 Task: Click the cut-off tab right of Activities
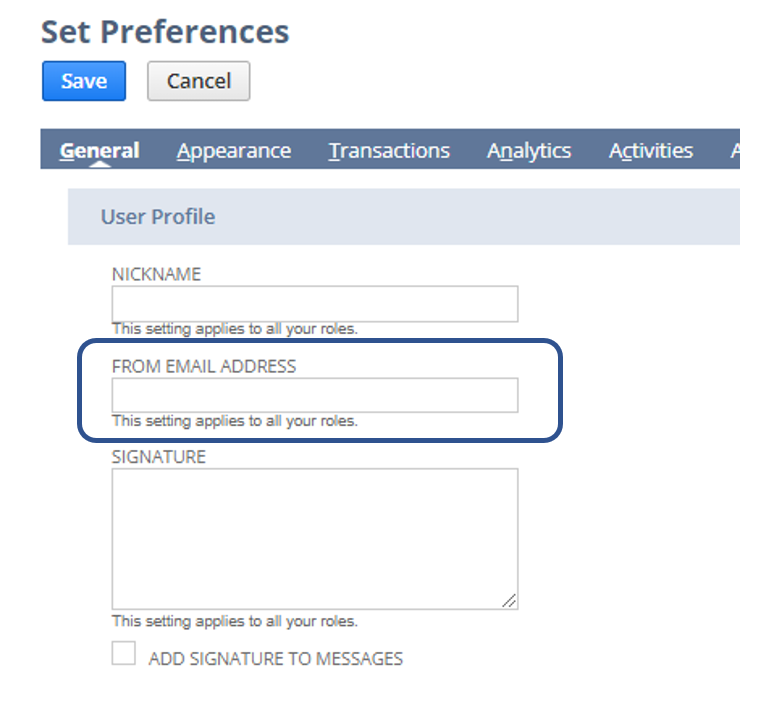coord(734,151)
